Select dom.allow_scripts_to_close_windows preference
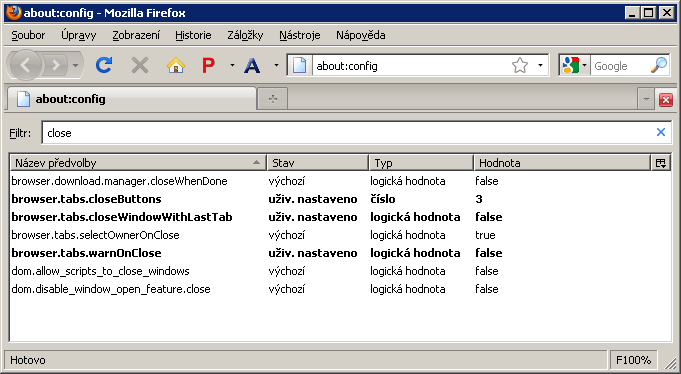This screenshot has width=681, height=374. coord(100,271)
